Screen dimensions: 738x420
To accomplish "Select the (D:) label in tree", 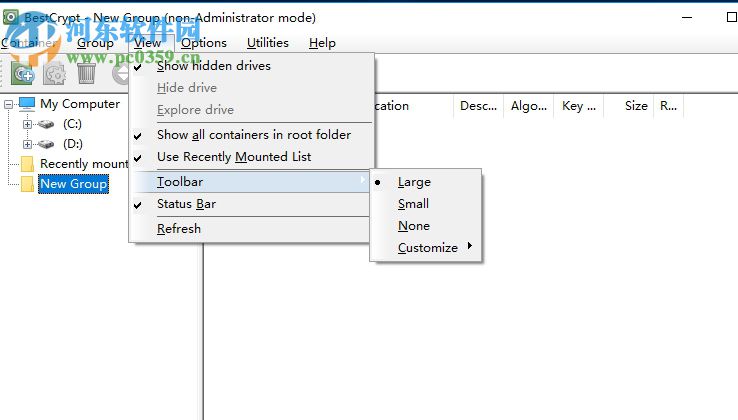I will (x=73, y=144).
